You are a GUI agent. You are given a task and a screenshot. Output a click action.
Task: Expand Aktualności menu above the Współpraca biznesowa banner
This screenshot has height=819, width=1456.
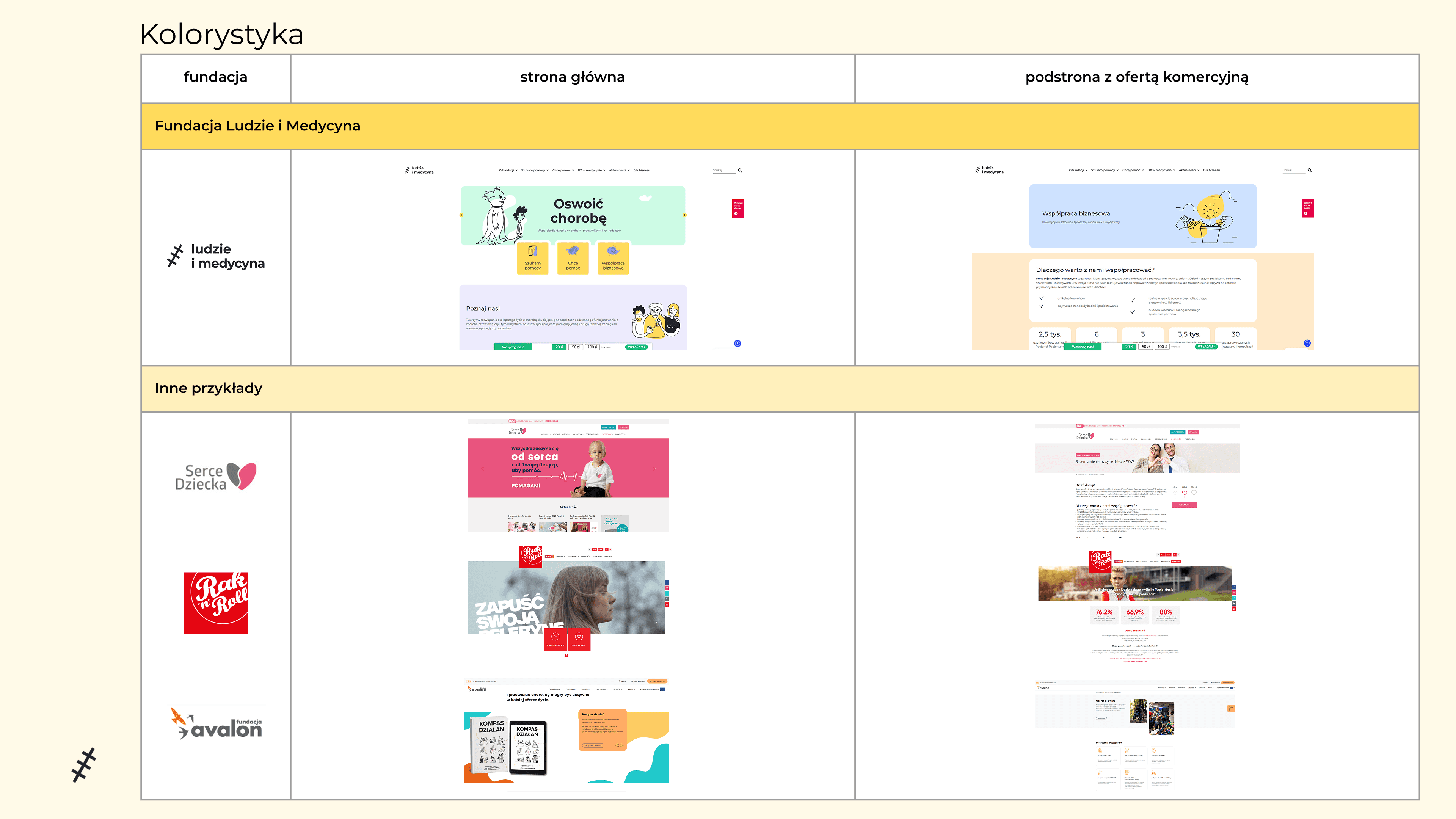[x=1189, y=170]
